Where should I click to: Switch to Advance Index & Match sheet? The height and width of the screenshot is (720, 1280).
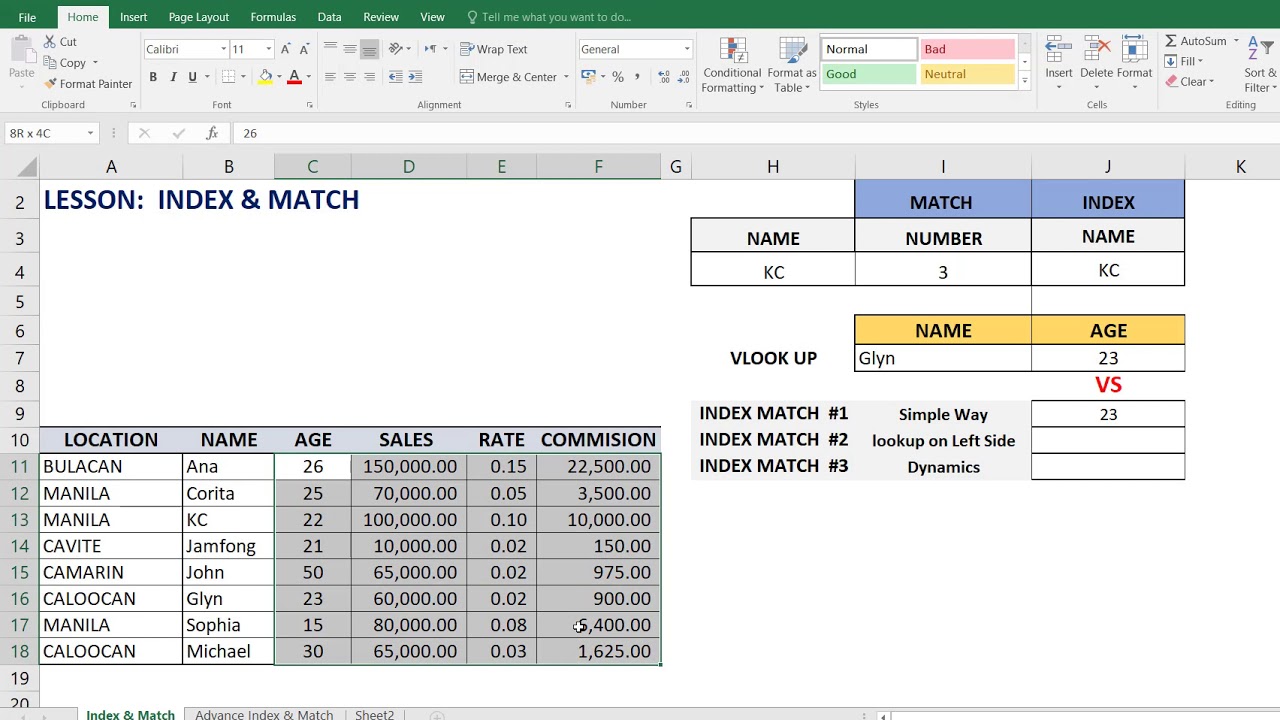[x=264, y=714]
